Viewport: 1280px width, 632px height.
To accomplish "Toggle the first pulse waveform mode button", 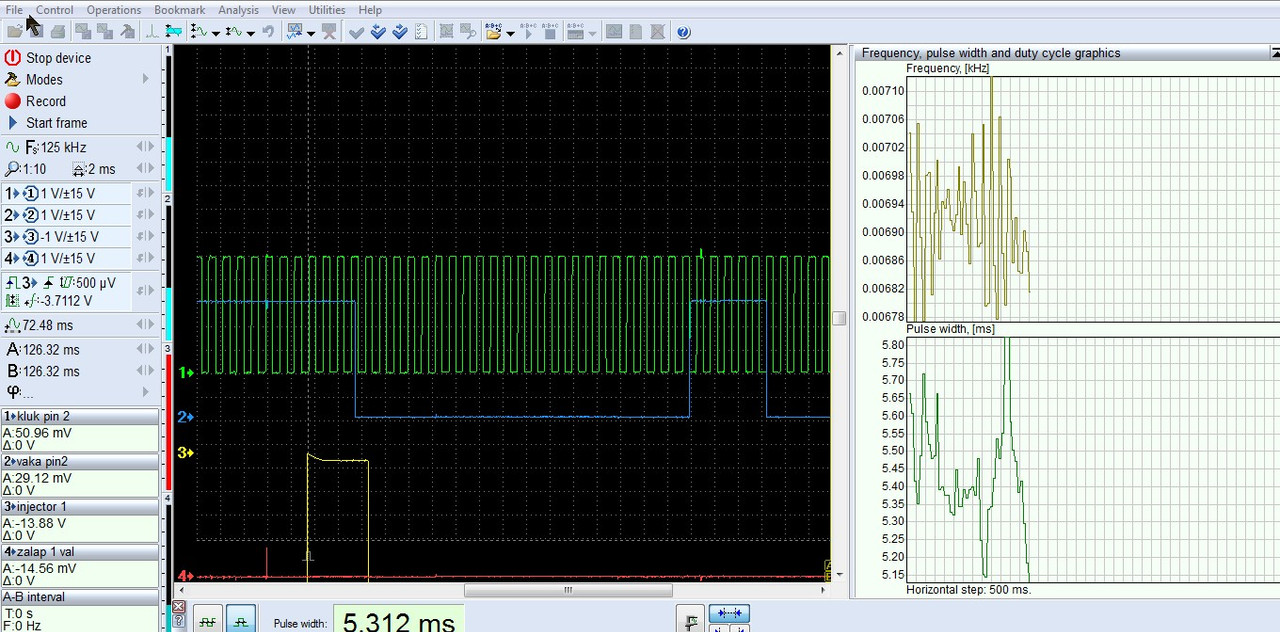I will [207, 620].
